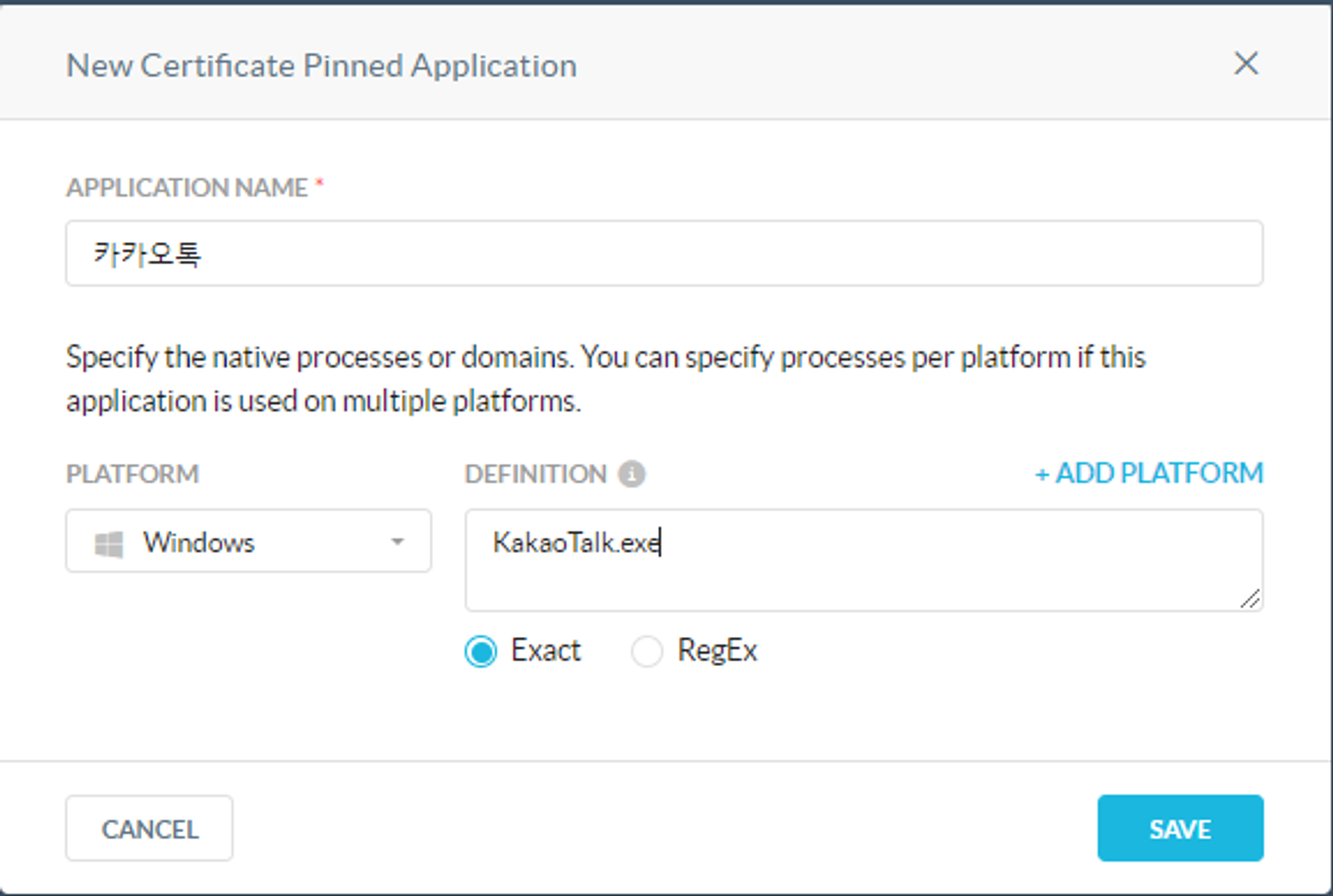
Task: Focus the Application Name input field
Action: (664, 254)
